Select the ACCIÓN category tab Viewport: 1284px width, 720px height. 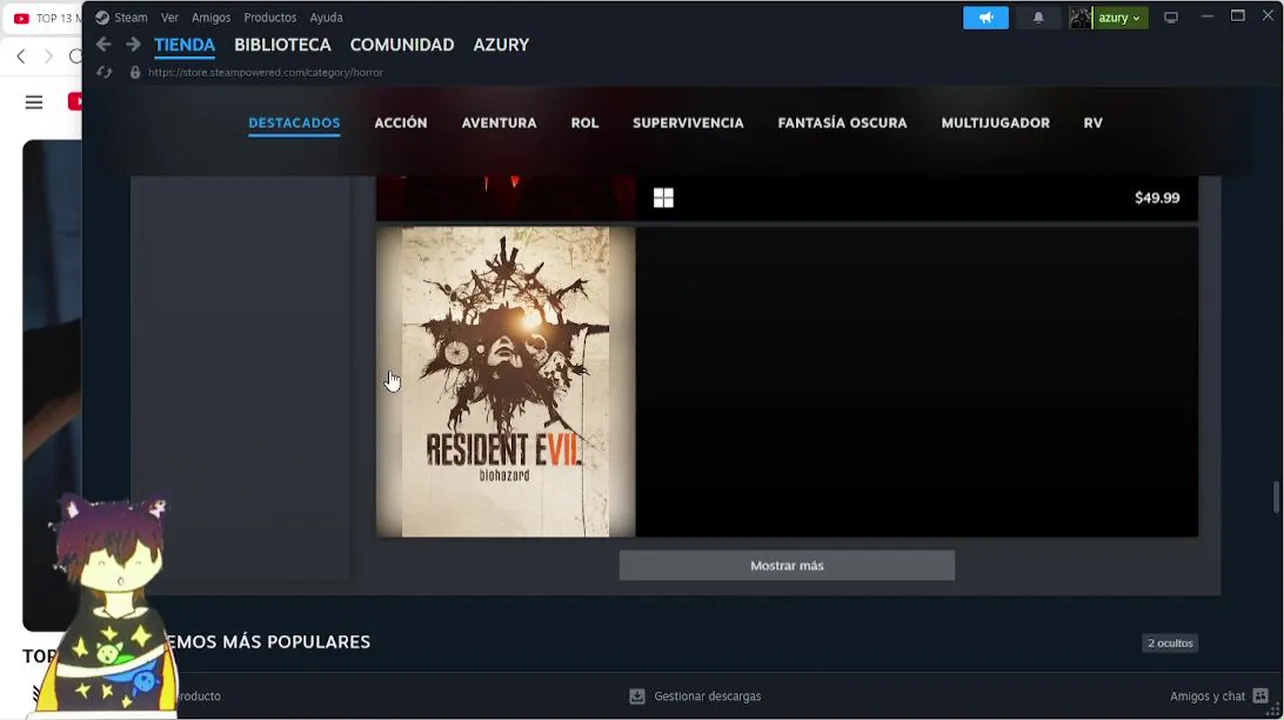(401, 123)
